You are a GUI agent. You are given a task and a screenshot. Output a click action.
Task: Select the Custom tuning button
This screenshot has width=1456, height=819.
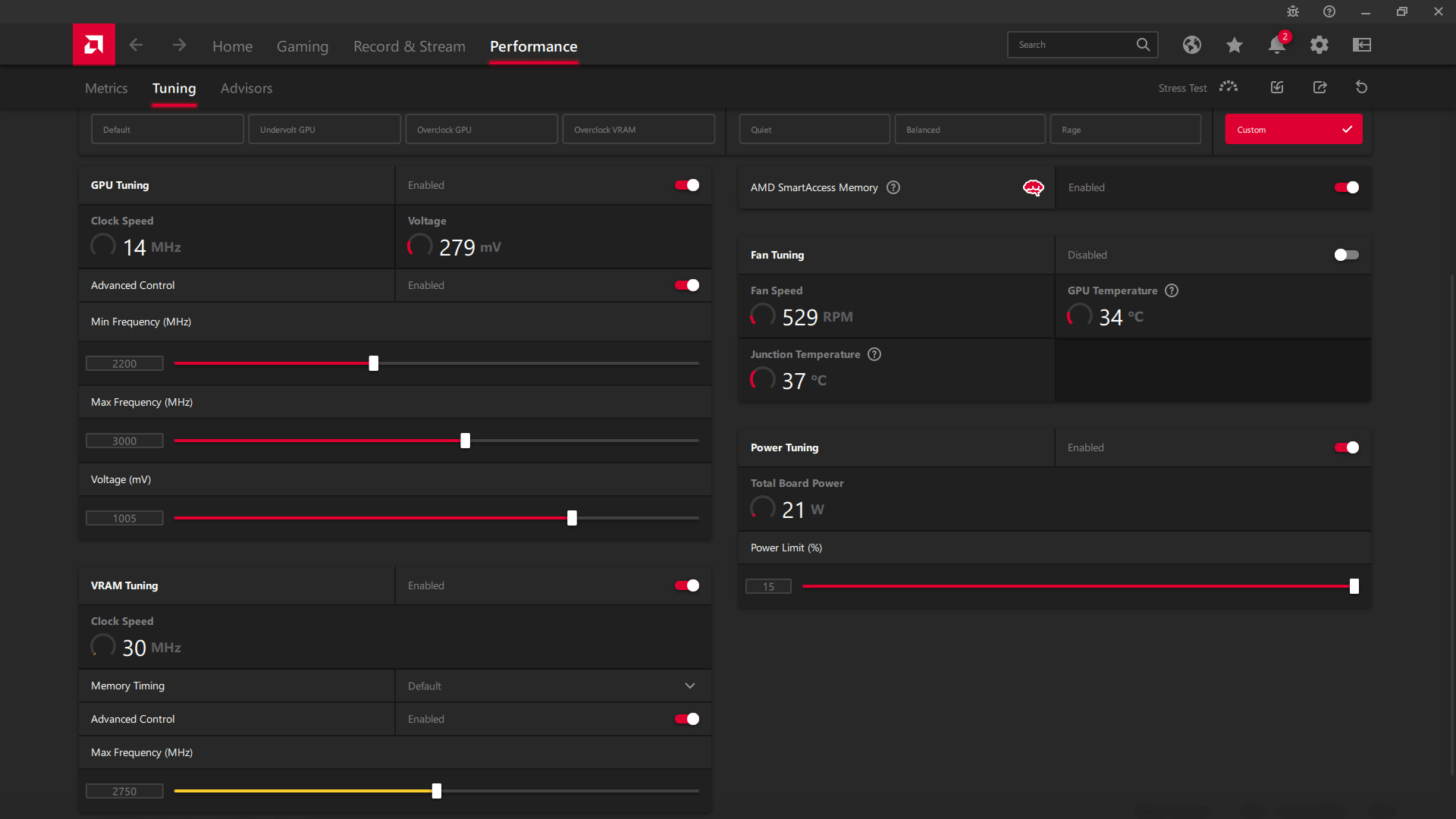1294,129
